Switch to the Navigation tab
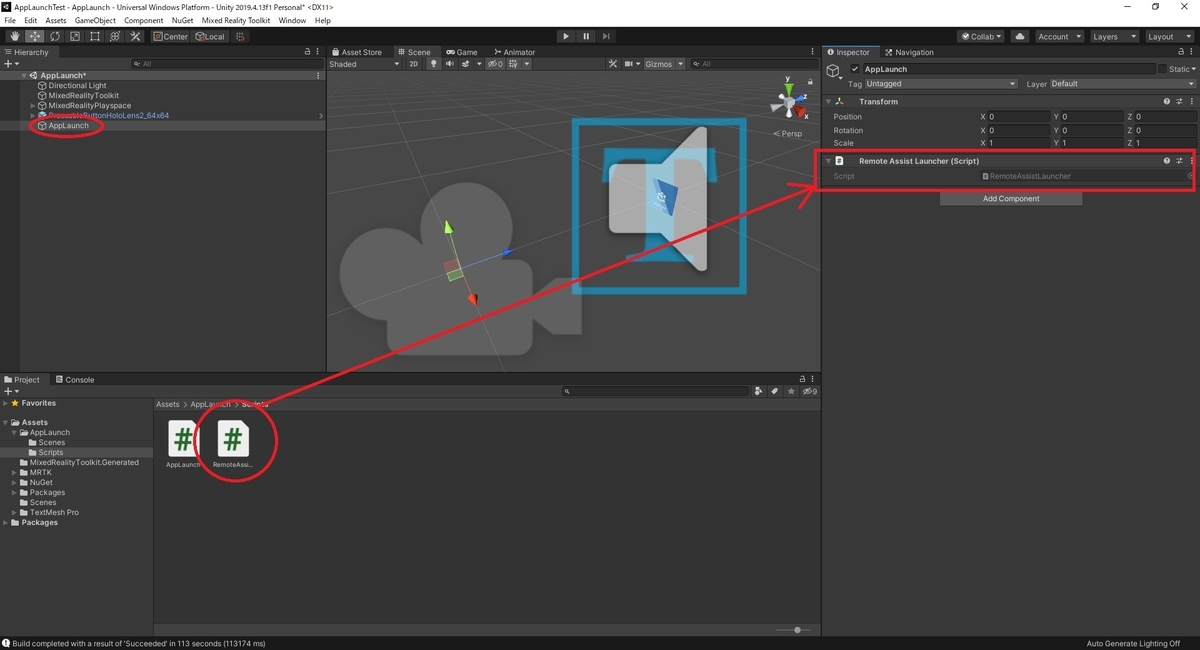Screen dimensions: 1200x650 click(909, 52)
